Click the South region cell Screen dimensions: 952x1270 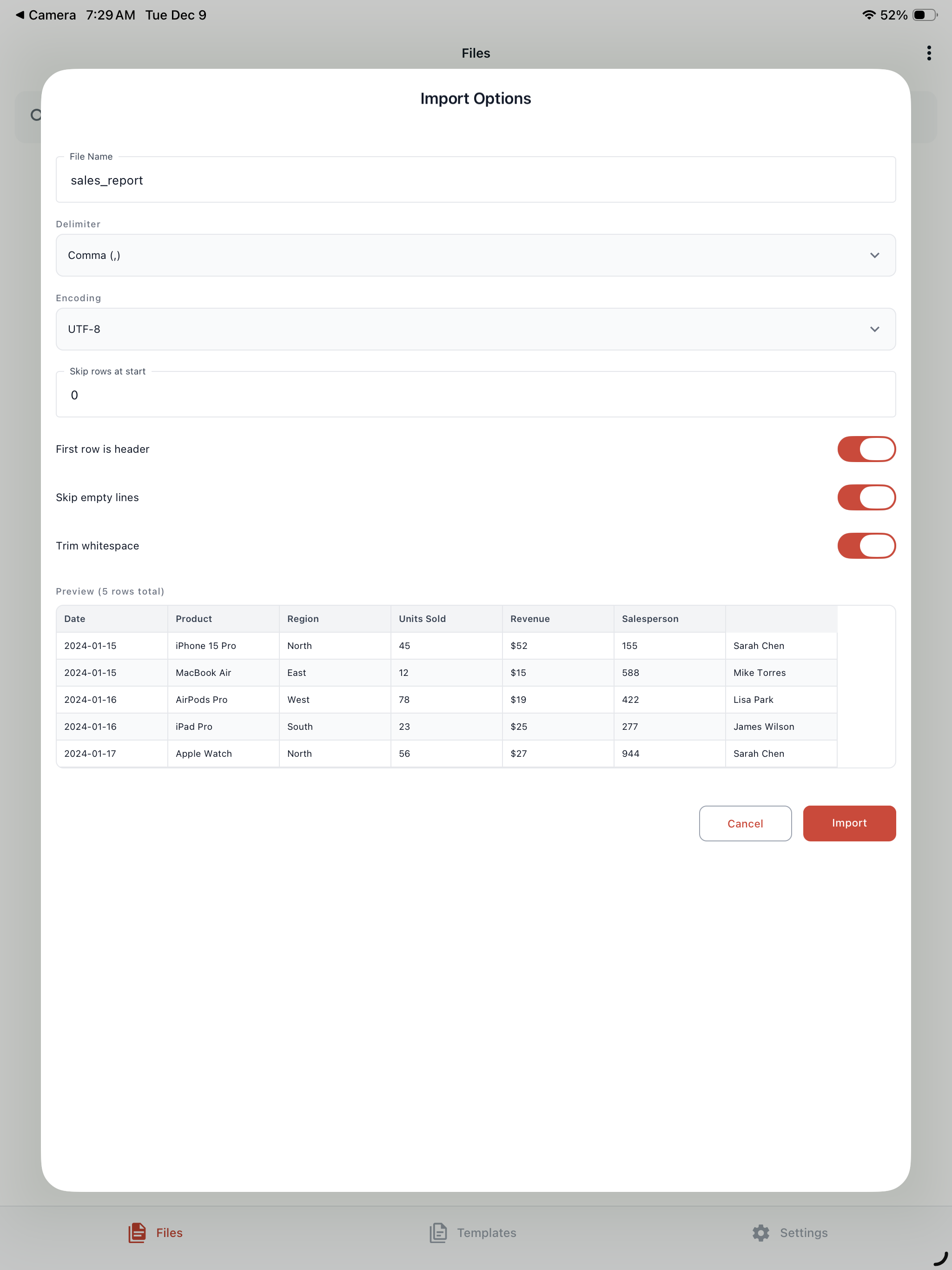click(x=335, y=726)
